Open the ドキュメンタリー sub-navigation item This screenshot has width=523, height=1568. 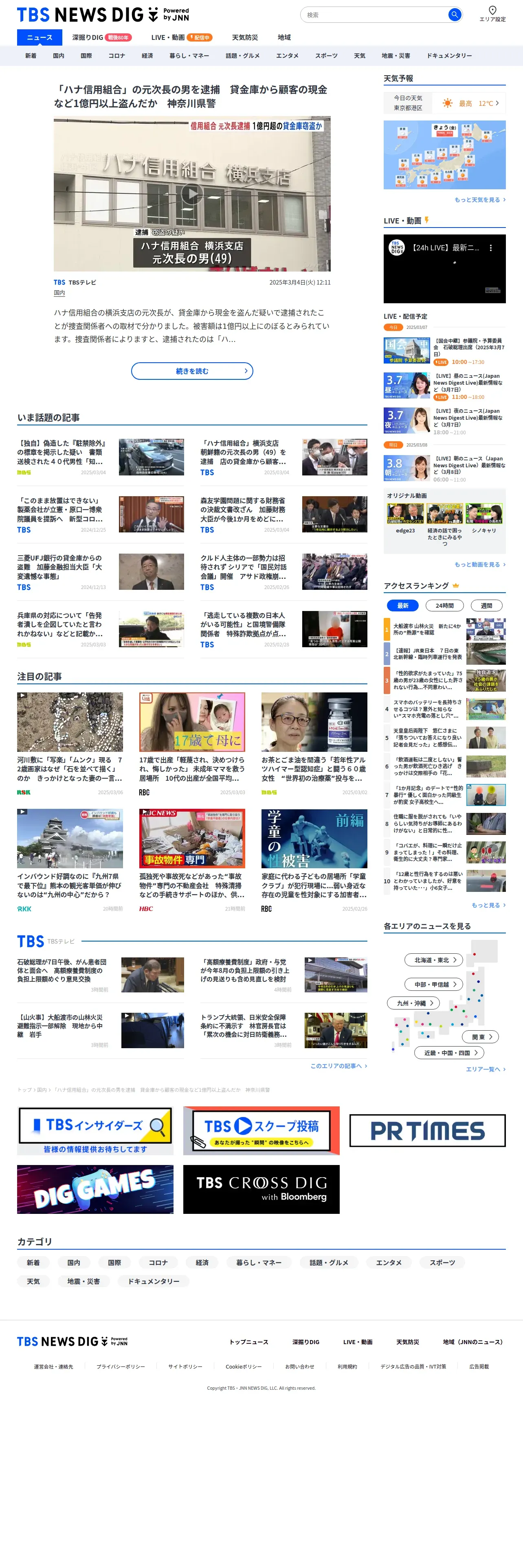coord(449,55)
